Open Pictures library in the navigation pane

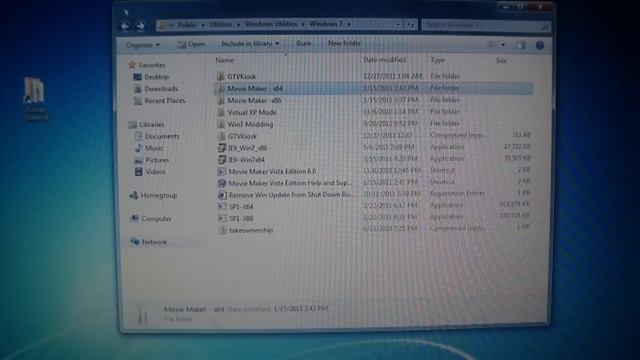(x=152, y=160)
